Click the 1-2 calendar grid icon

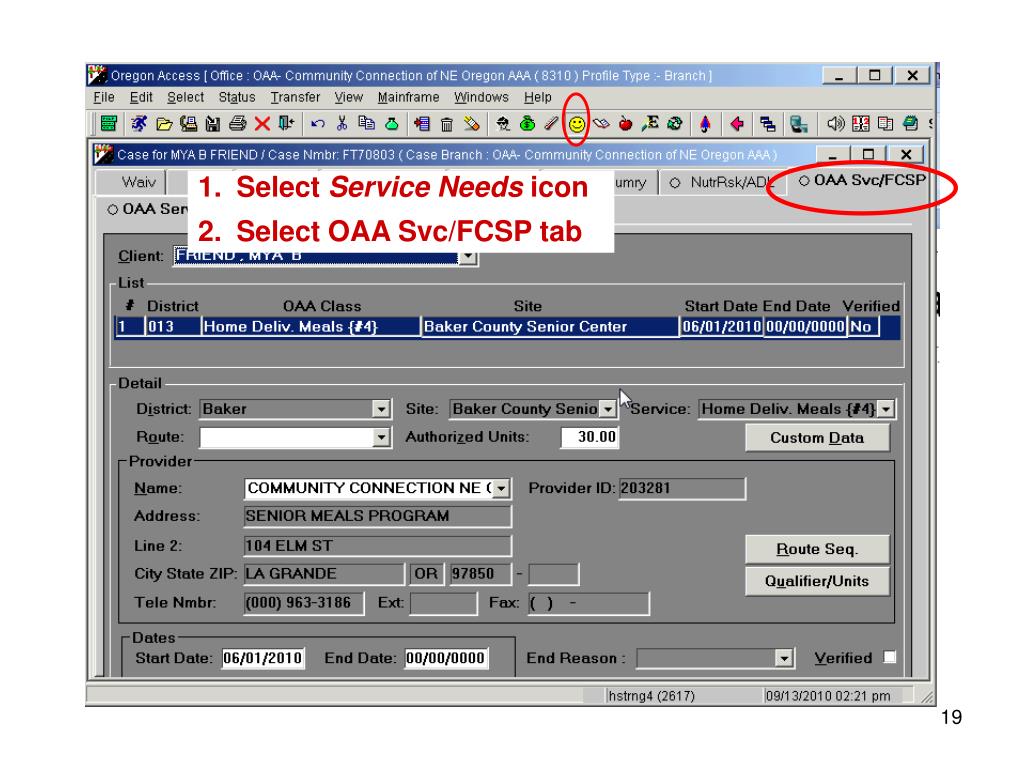861,123
